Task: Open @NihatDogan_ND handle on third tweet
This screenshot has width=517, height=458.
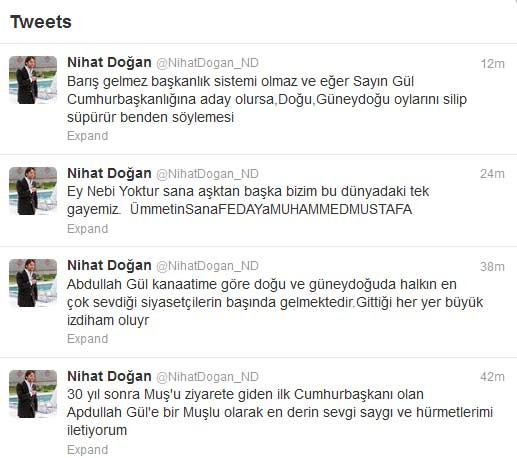Action: [207, 266]
